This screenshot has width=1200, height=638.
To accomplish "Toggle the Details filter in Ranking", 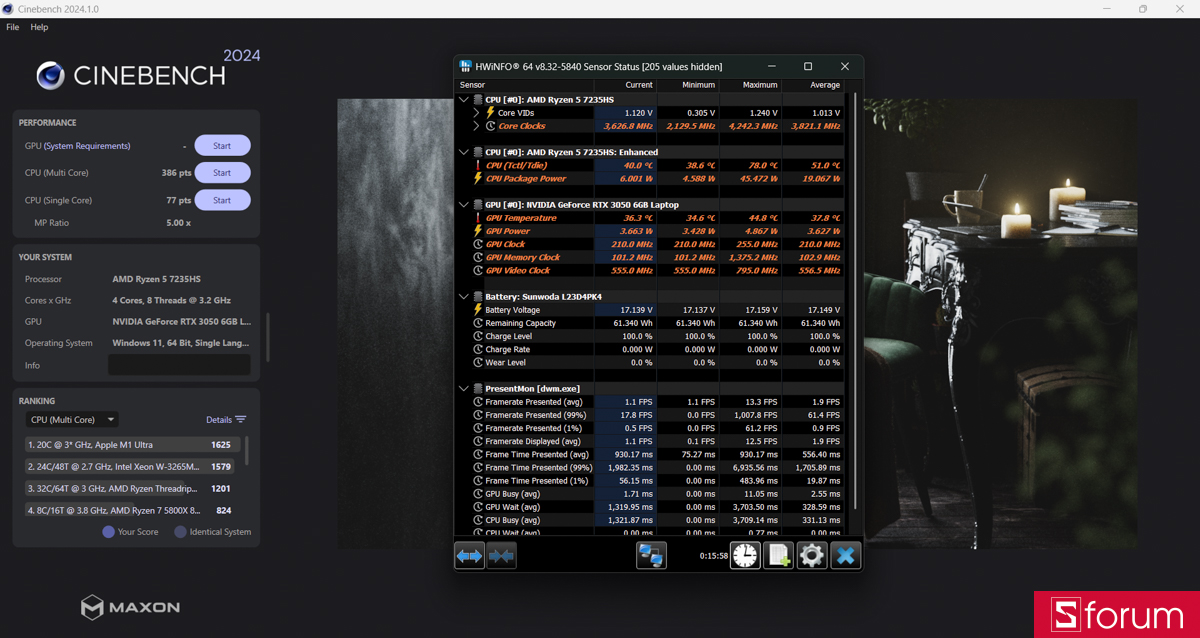I will coord(226,420).
